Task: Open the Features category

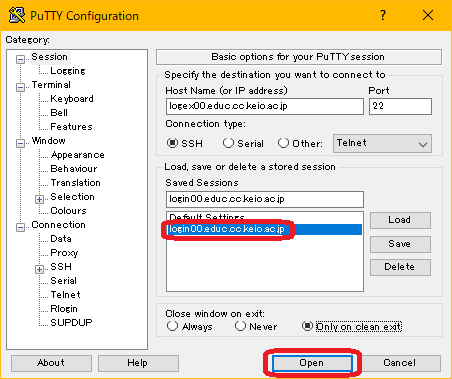Action: coord(71,127)
